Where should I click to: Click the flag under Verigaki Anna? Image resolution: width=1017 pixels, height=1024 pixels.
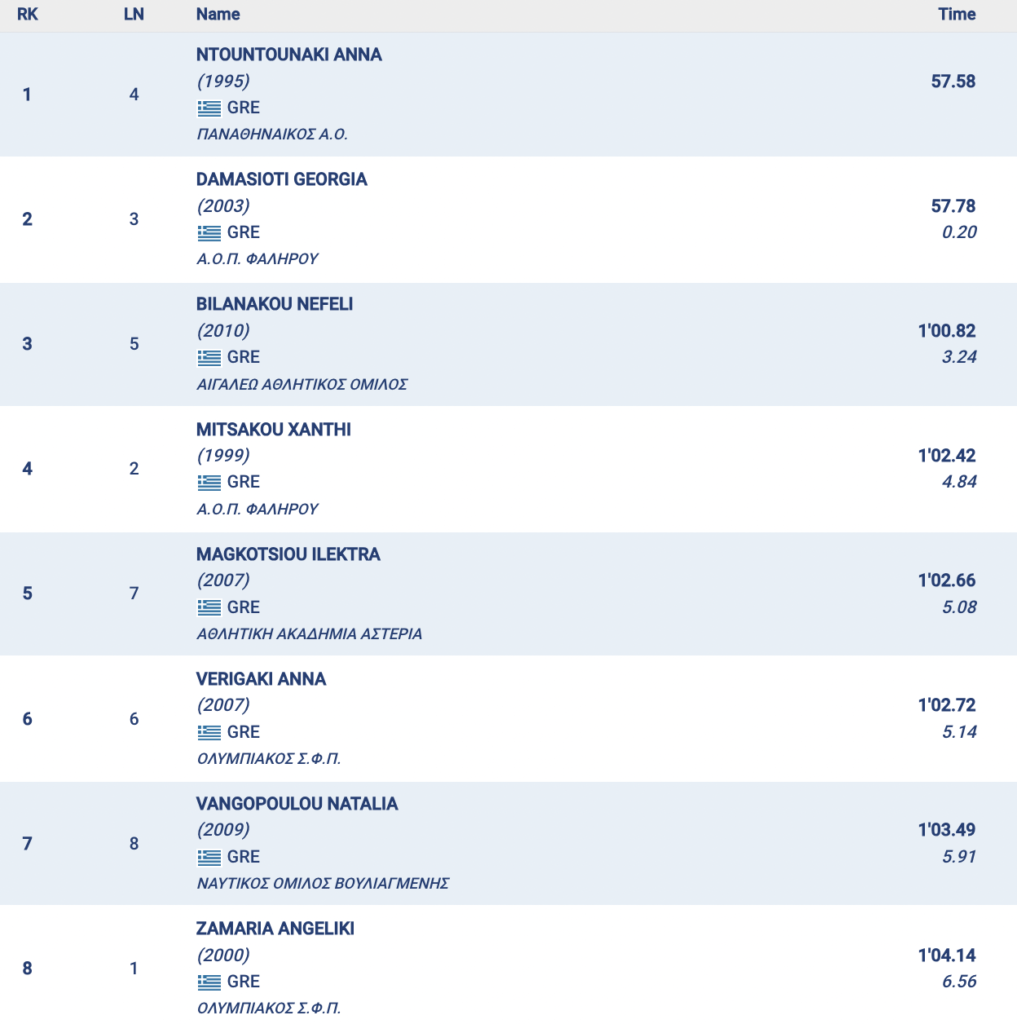tap(209, 733)
